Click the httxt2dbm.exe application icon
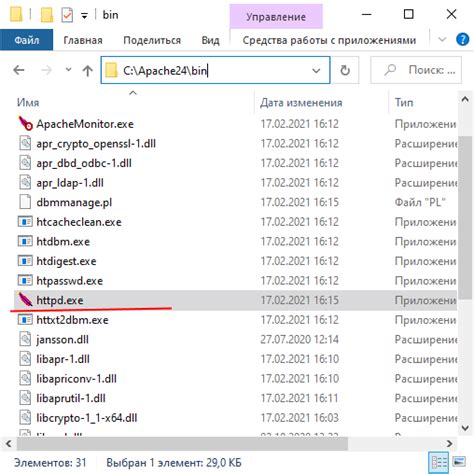The width and height of the screenshot is (474, 474). pos(25,320)
